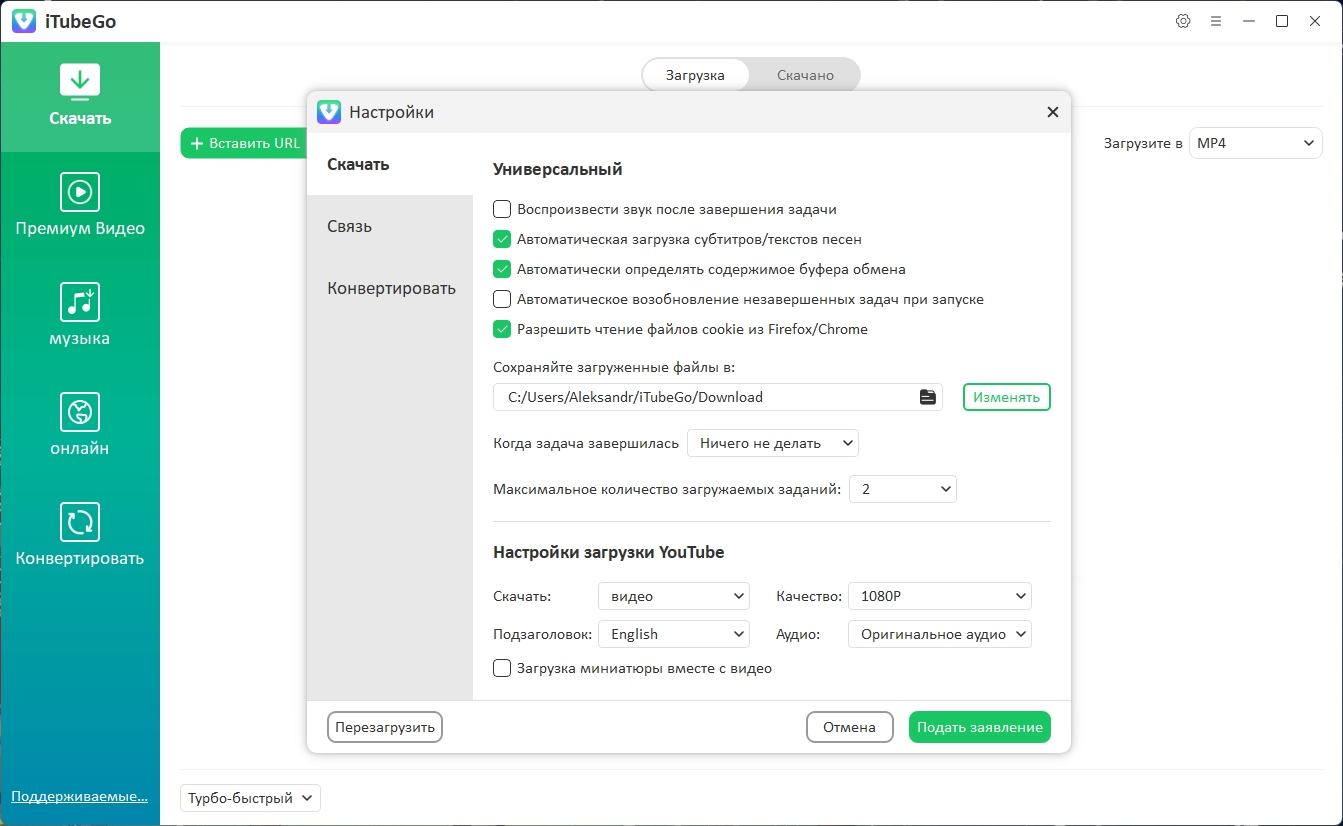Open the Аудио Оригинальное аудио dropdown
1343x826 pixels.
point(939,634)
